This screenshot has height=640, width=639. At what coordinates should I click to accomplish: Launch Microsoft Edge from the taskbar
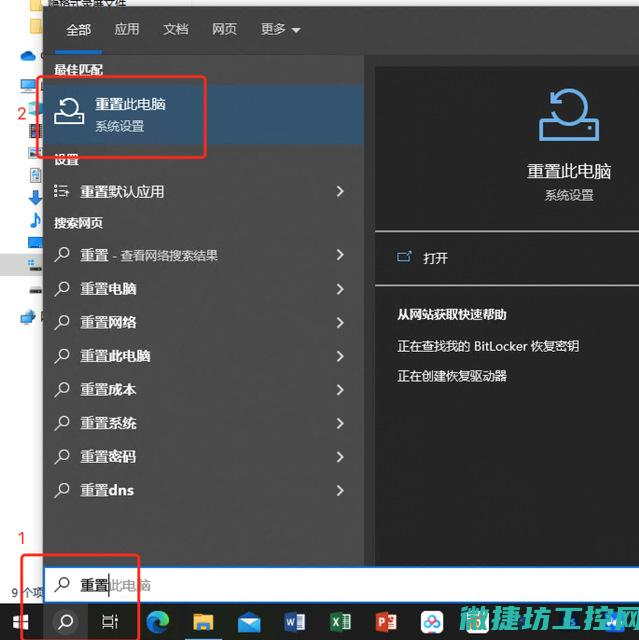click(x=158, y=622)
